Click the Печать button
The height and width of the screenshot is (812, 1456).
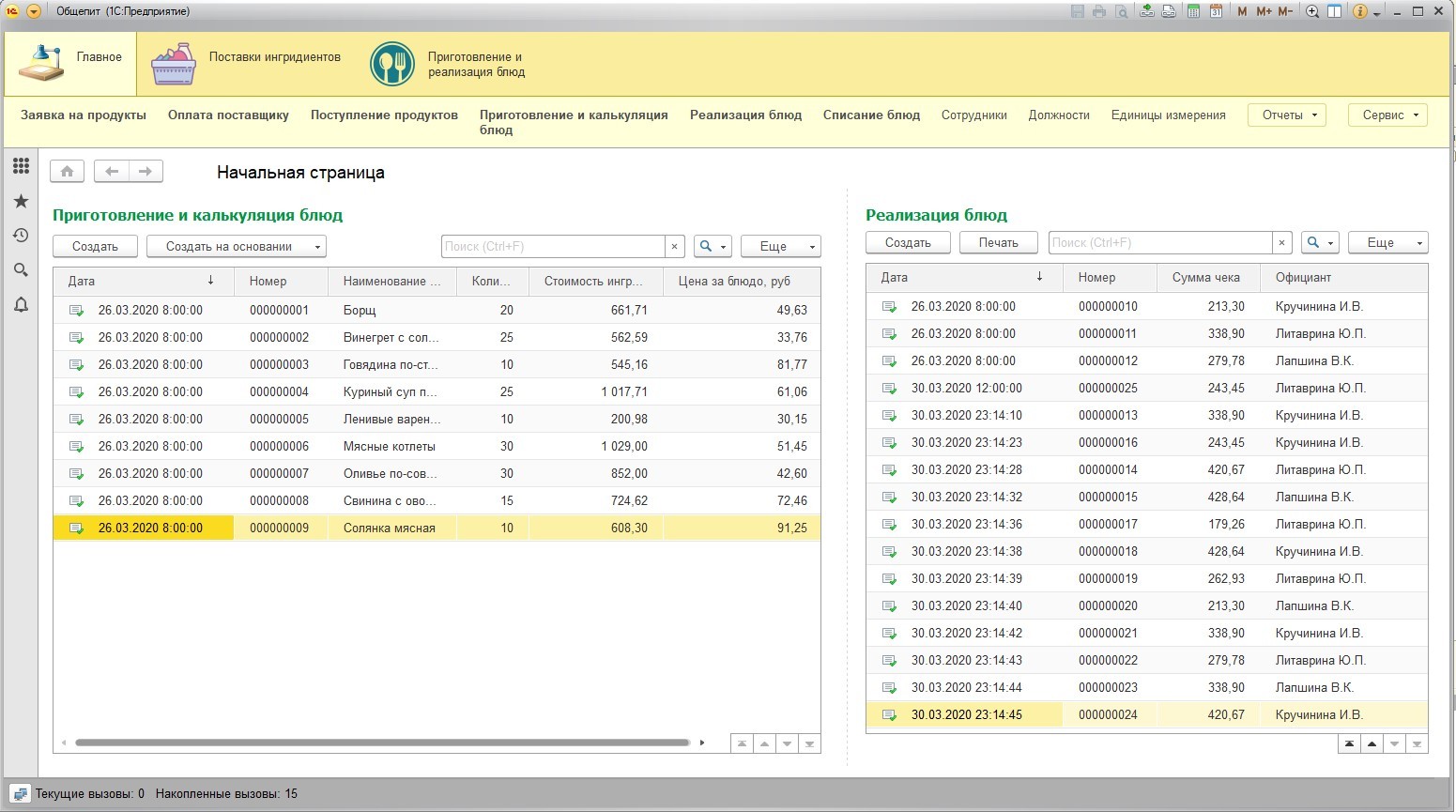[998, 243]
